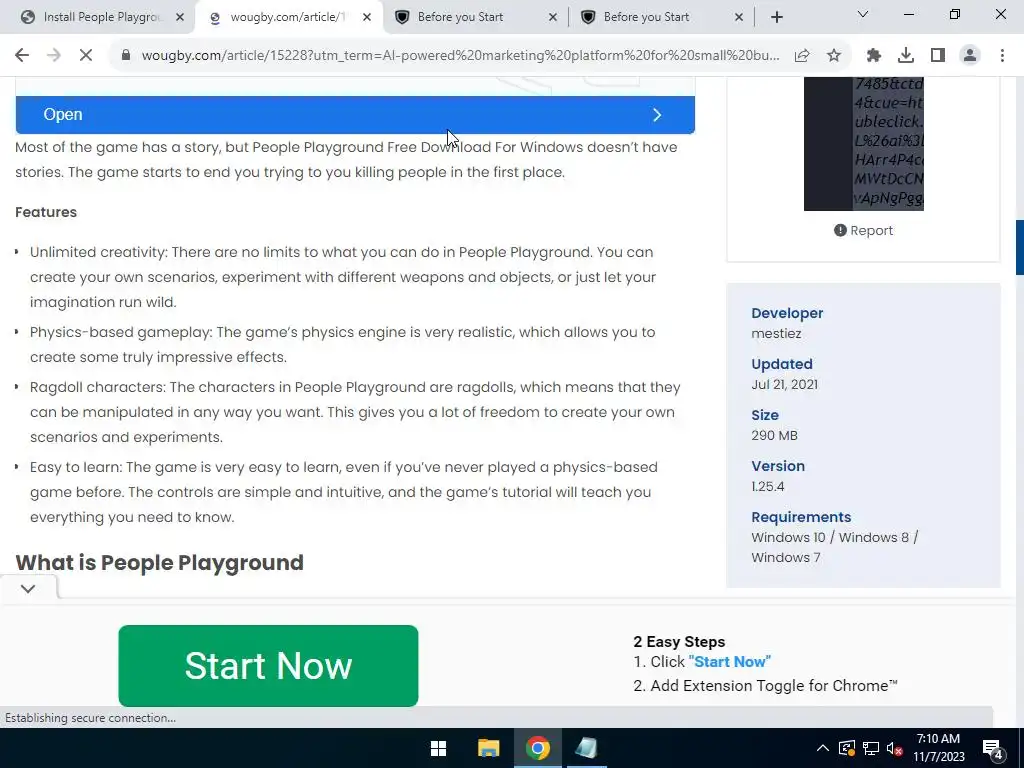Screen dimensions: 1024x768
Task: Click the arrow on the Open banner
Action: pyautogui.click(x=657, y=115)
